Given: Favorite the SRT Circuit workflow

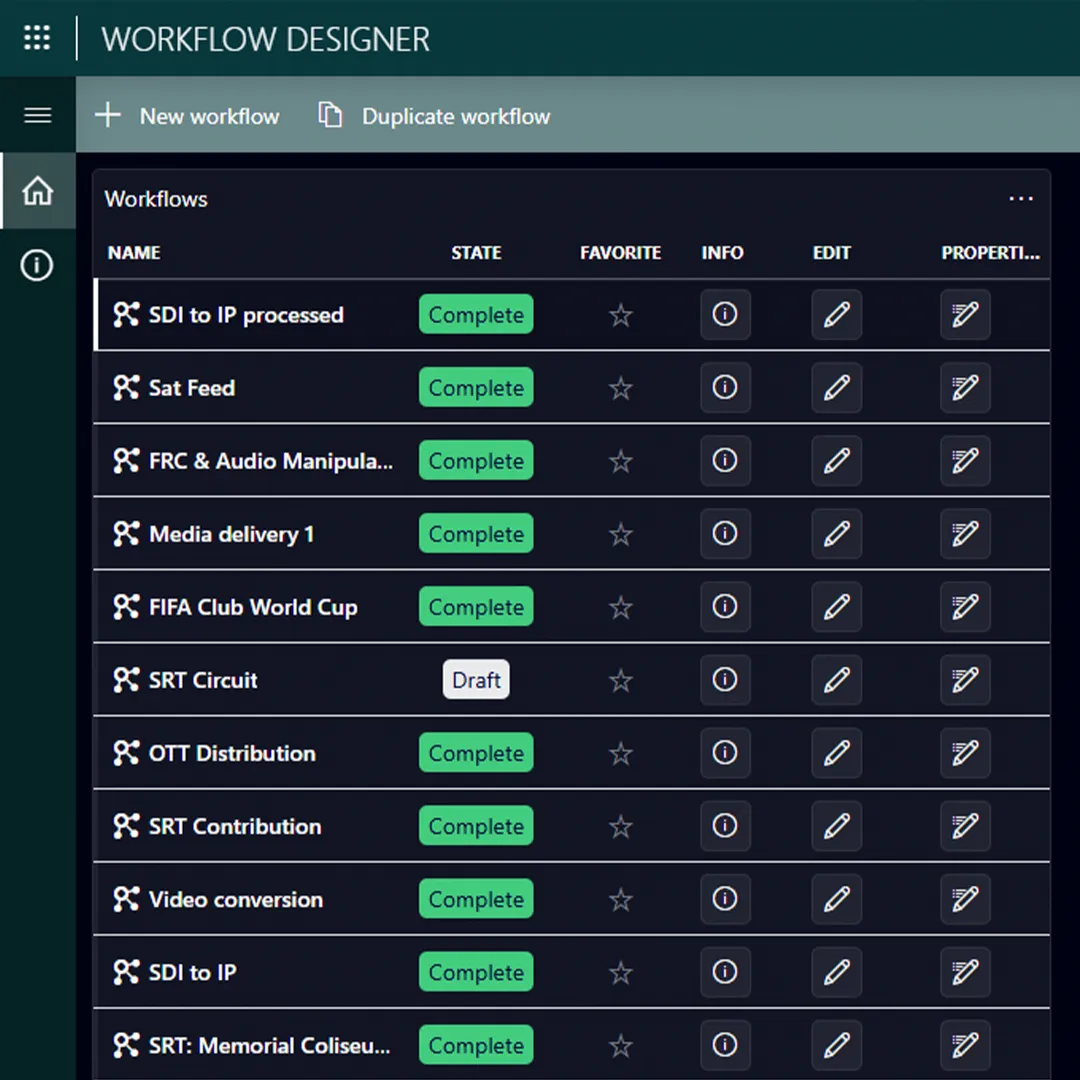Looking at the screenshot, I should (621, 681).
